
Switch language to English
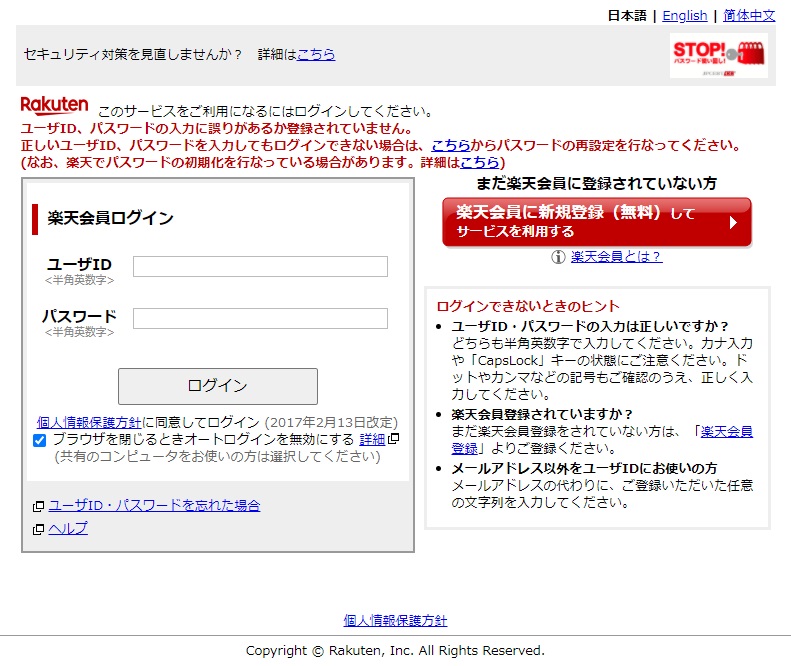(x=685, y=16)
